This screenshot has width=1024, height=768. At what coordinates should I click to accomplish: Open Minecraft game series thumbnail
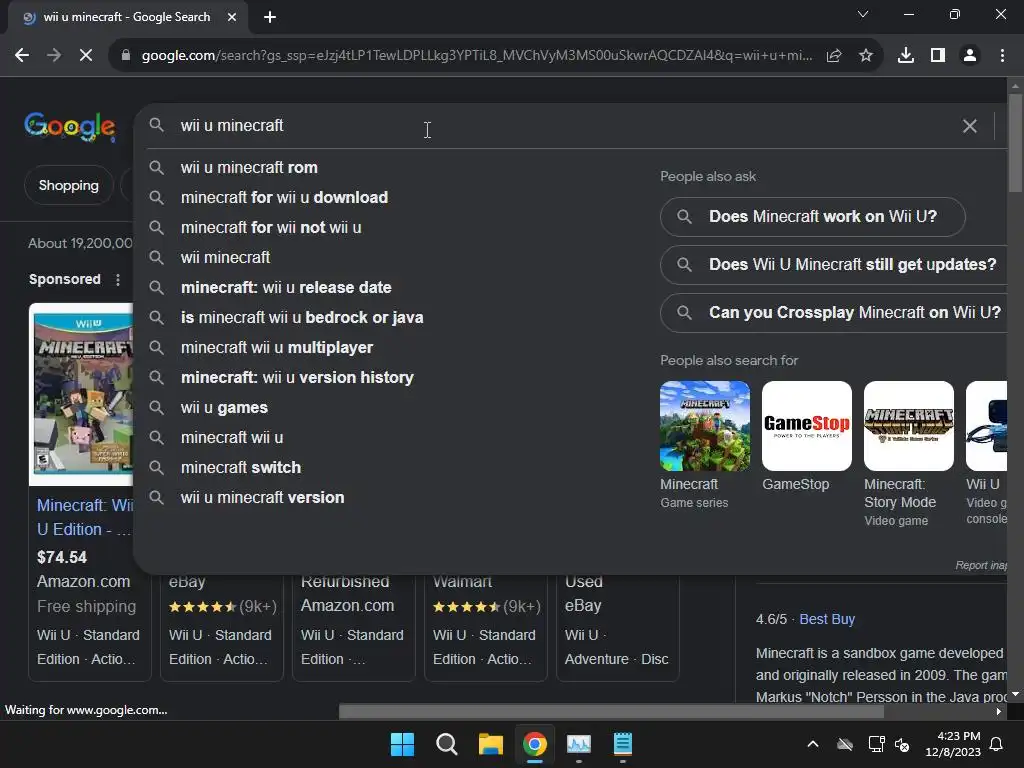705,426
